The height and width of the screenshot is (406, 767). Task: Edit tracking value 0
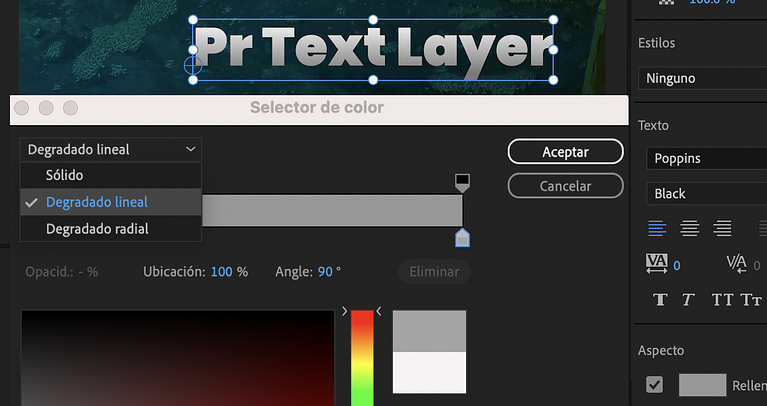(677, 266)
